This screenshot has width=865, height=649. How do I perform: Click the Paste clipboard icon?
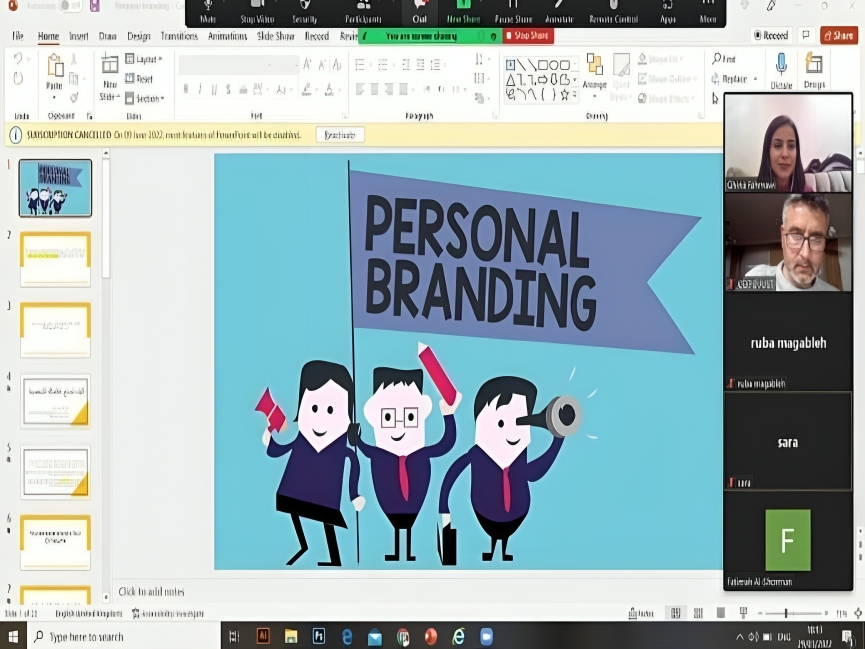pos(55,66)
